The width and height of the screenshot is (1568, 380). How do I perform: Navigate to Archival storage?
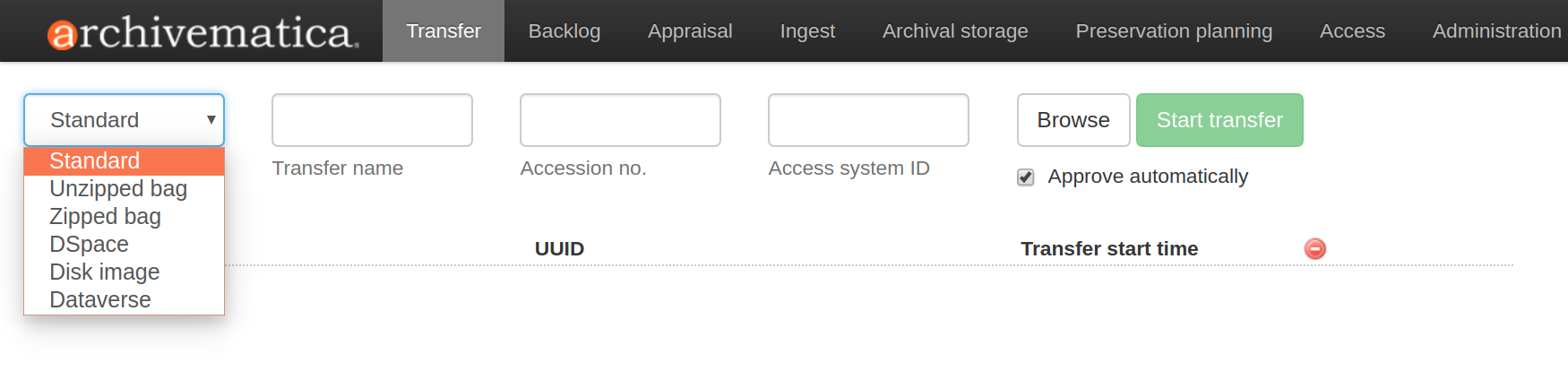tap(955, 31)
